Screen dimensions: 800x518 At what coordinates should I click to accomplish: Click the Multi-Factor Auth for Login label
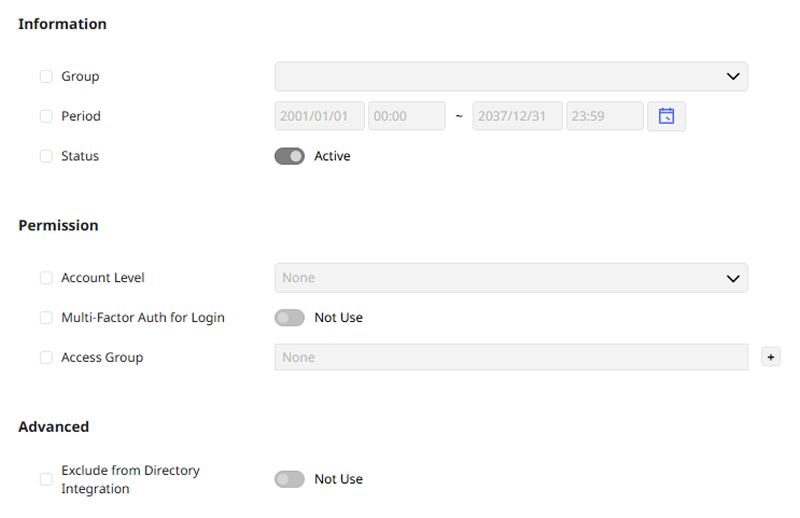[143, 318]
